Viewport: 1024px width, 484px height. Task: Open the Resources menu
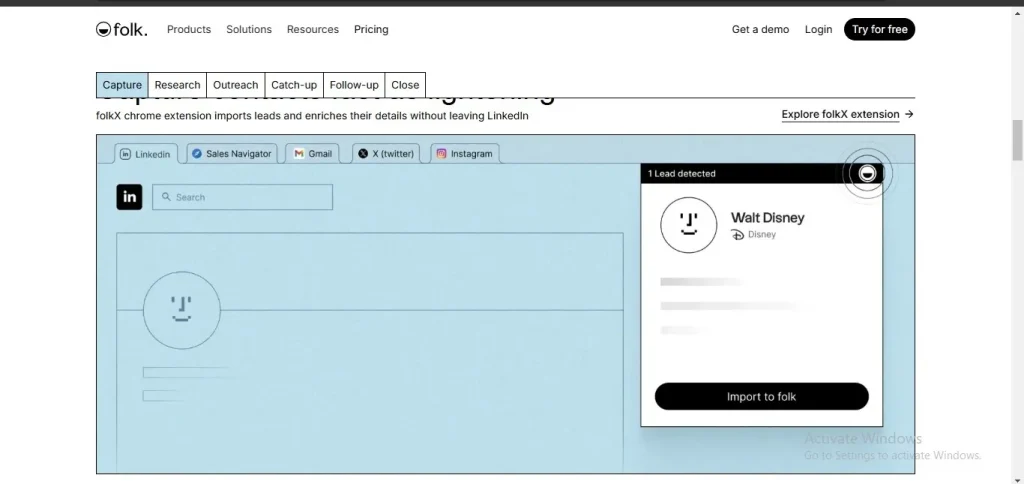[x=313, y=29]
